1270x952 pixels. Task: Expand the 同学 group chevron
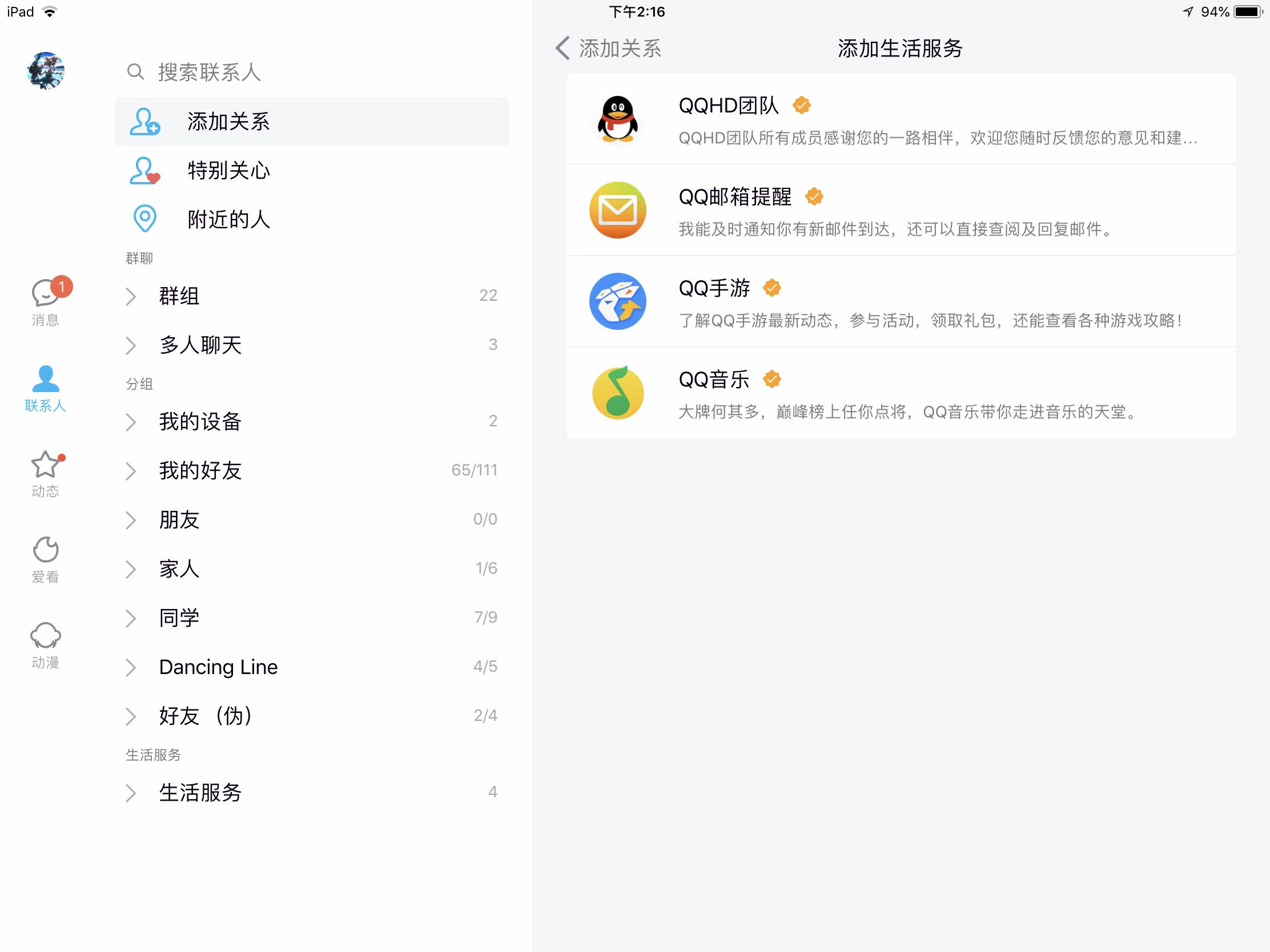(x=131, y=618)
